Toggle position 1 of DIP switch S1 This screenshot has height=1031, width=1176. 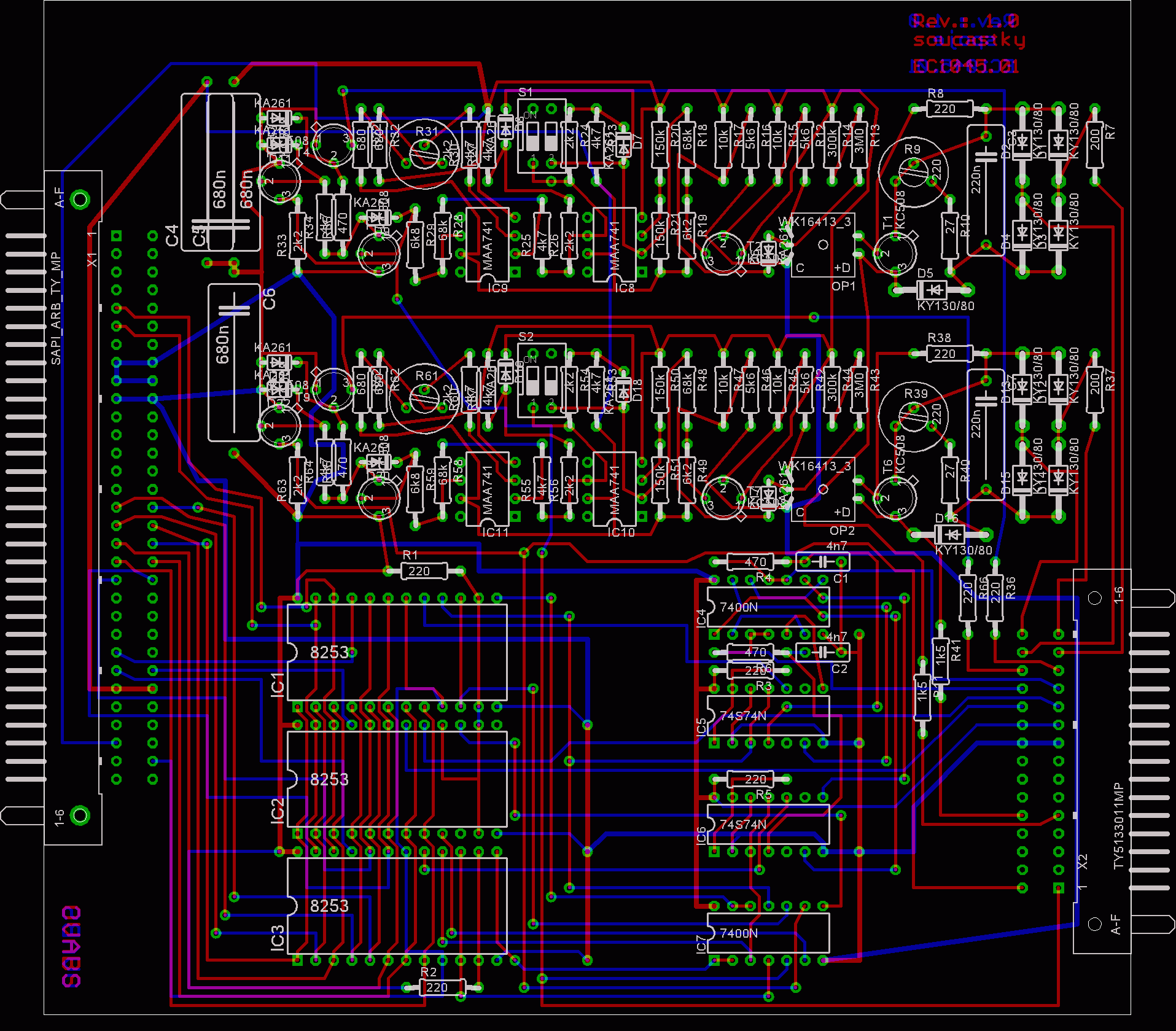532,136
